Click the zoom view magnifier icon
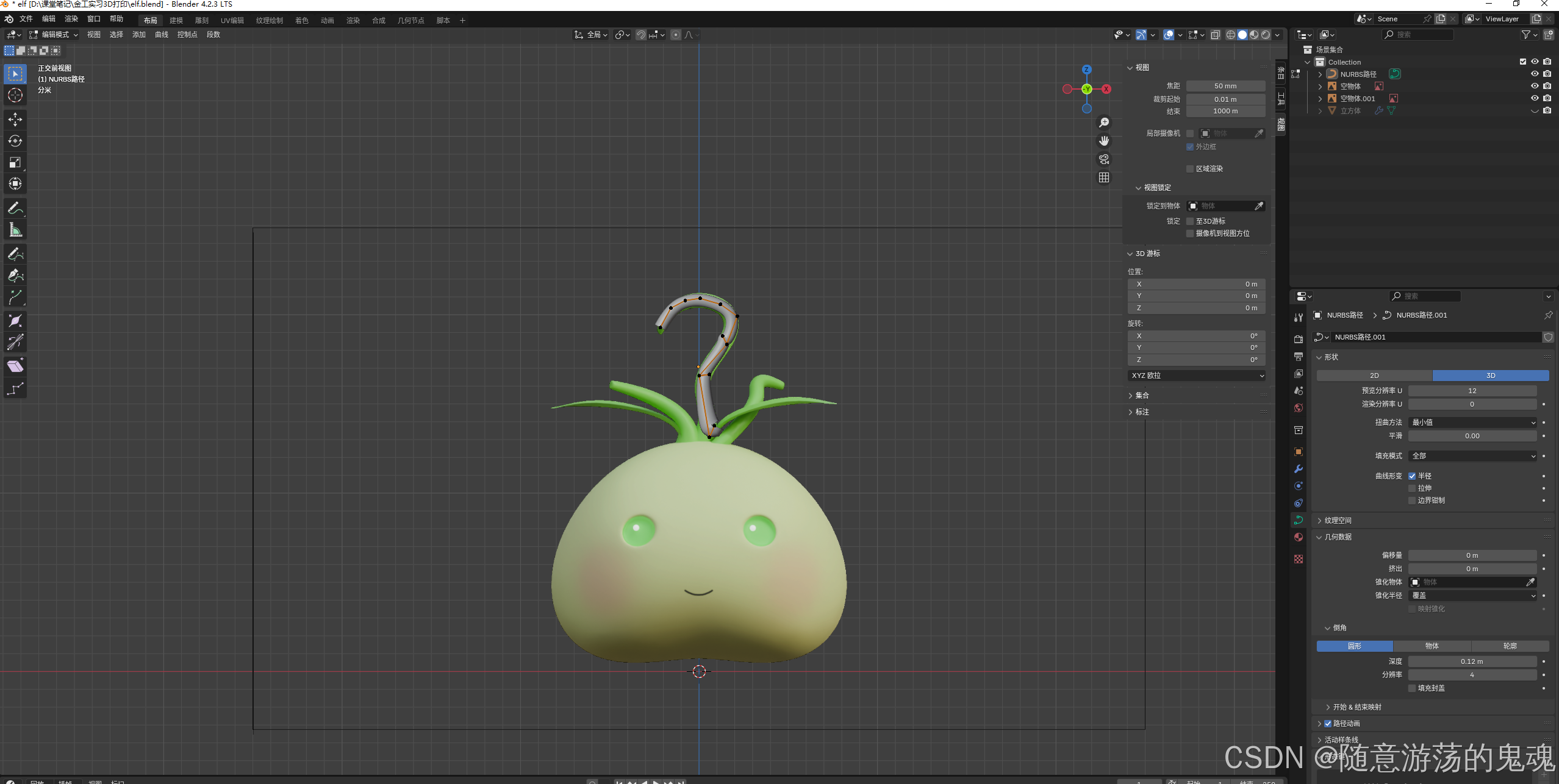This screenshot has height=784, width=1559. [x=1104, y=123]
